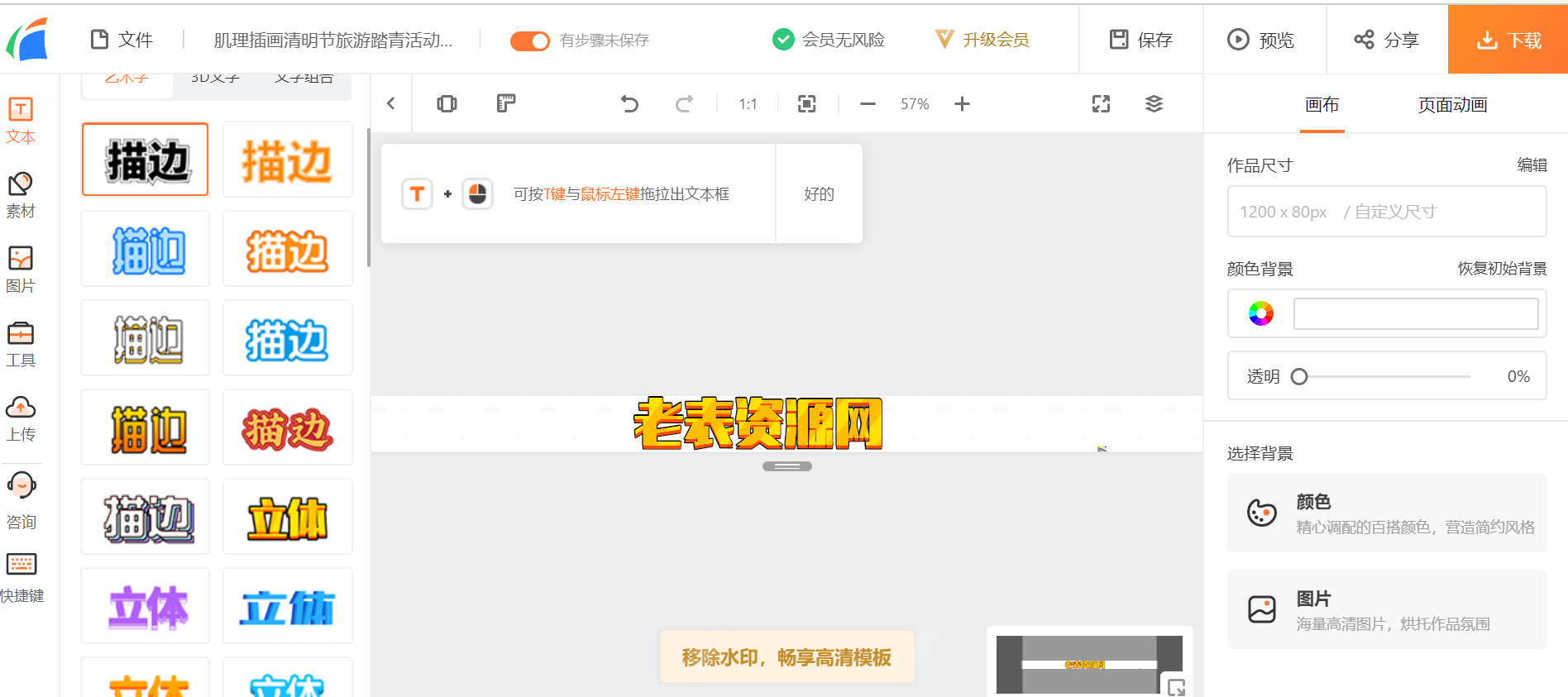Open the 上传 upload sidebar panel
The height and width of the screenshot is (697, 1568).
pos(21,418)
